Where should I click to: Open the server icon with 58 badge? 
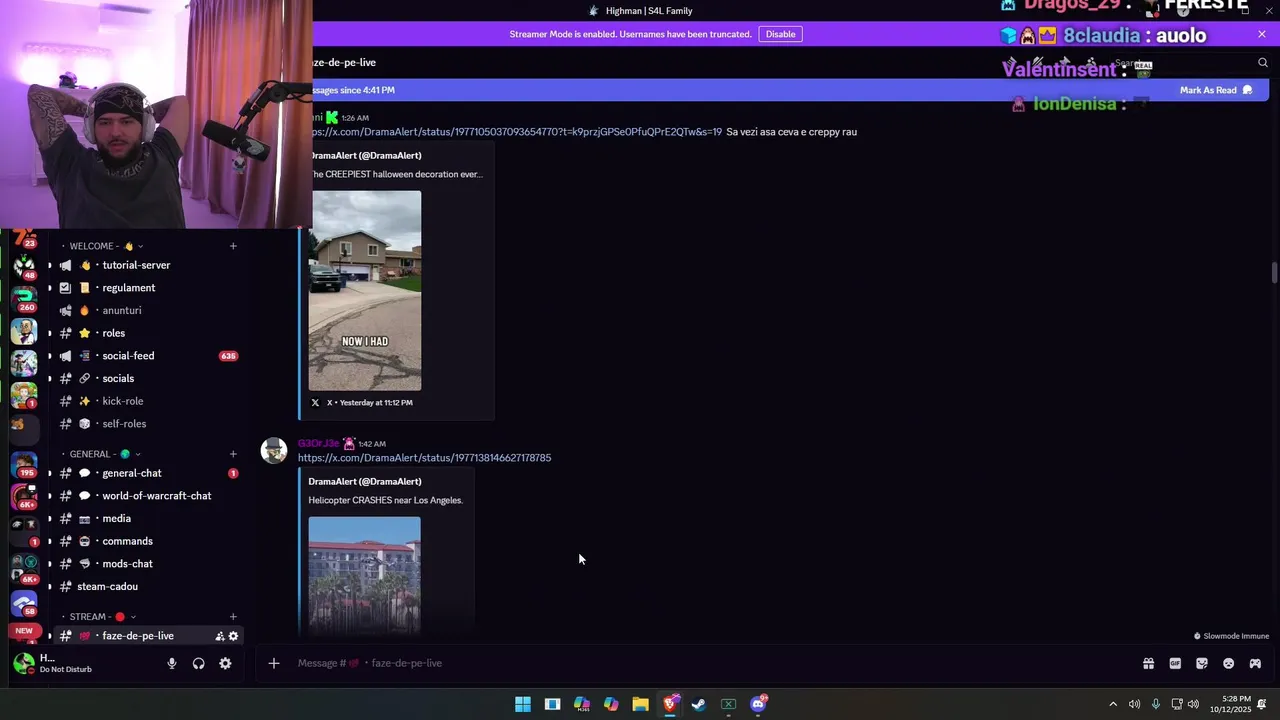click(24, 603)
